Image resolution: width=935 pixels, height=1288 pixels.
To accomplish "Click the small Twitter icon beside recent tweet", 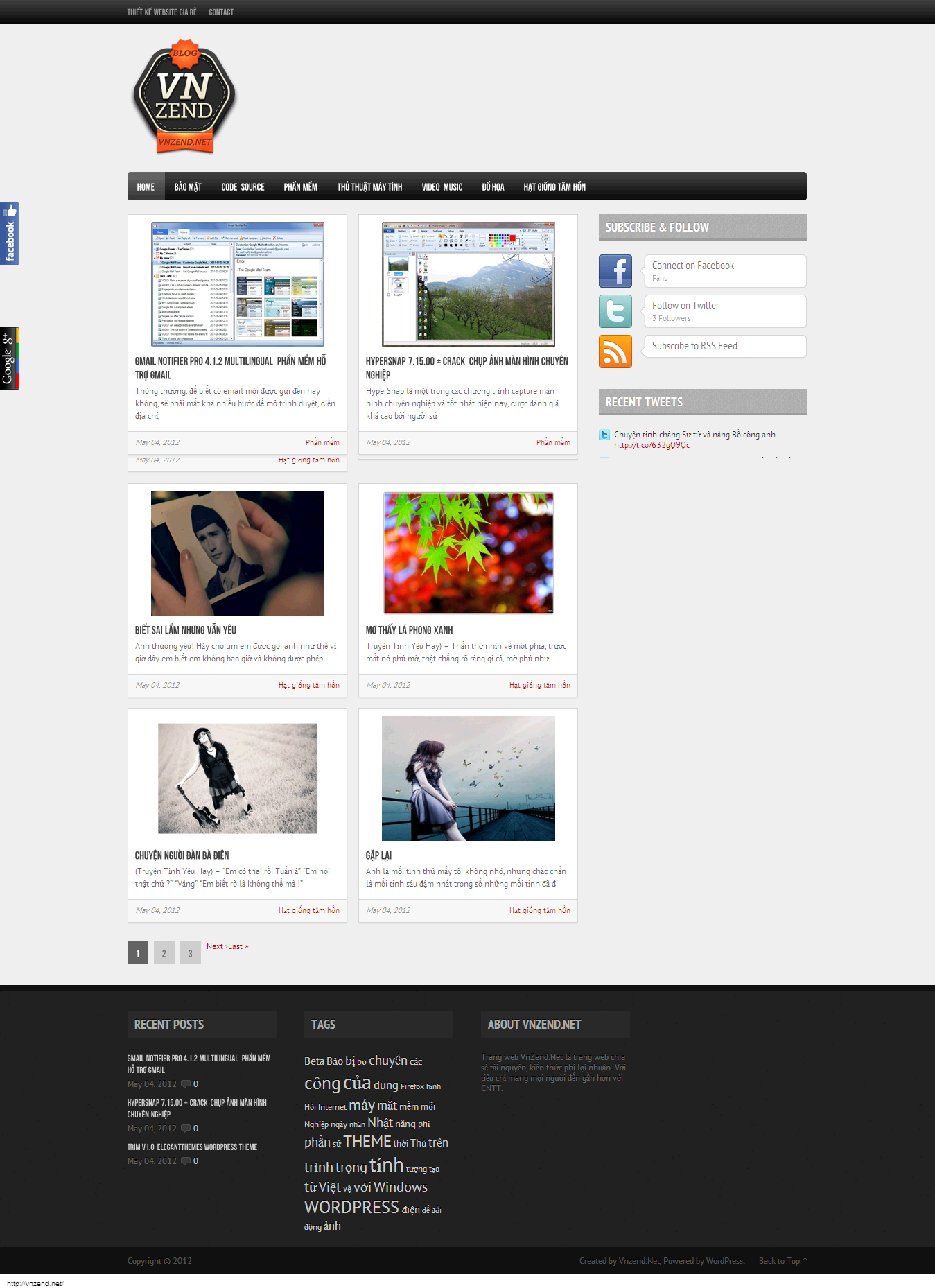I will point(604,435).
